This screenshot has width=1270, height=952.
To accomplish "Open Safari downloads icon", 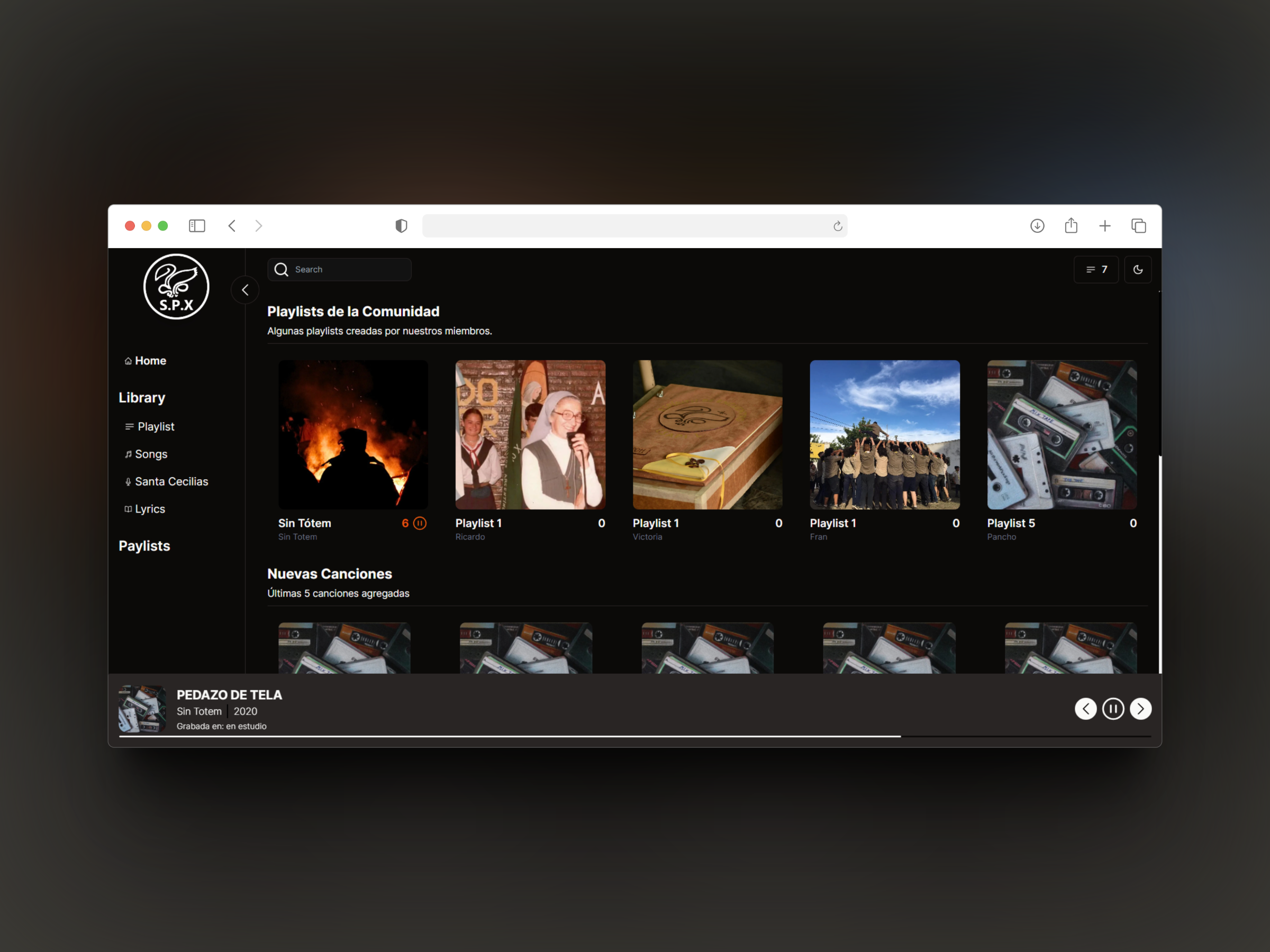I will click(x=1037, y=225).
